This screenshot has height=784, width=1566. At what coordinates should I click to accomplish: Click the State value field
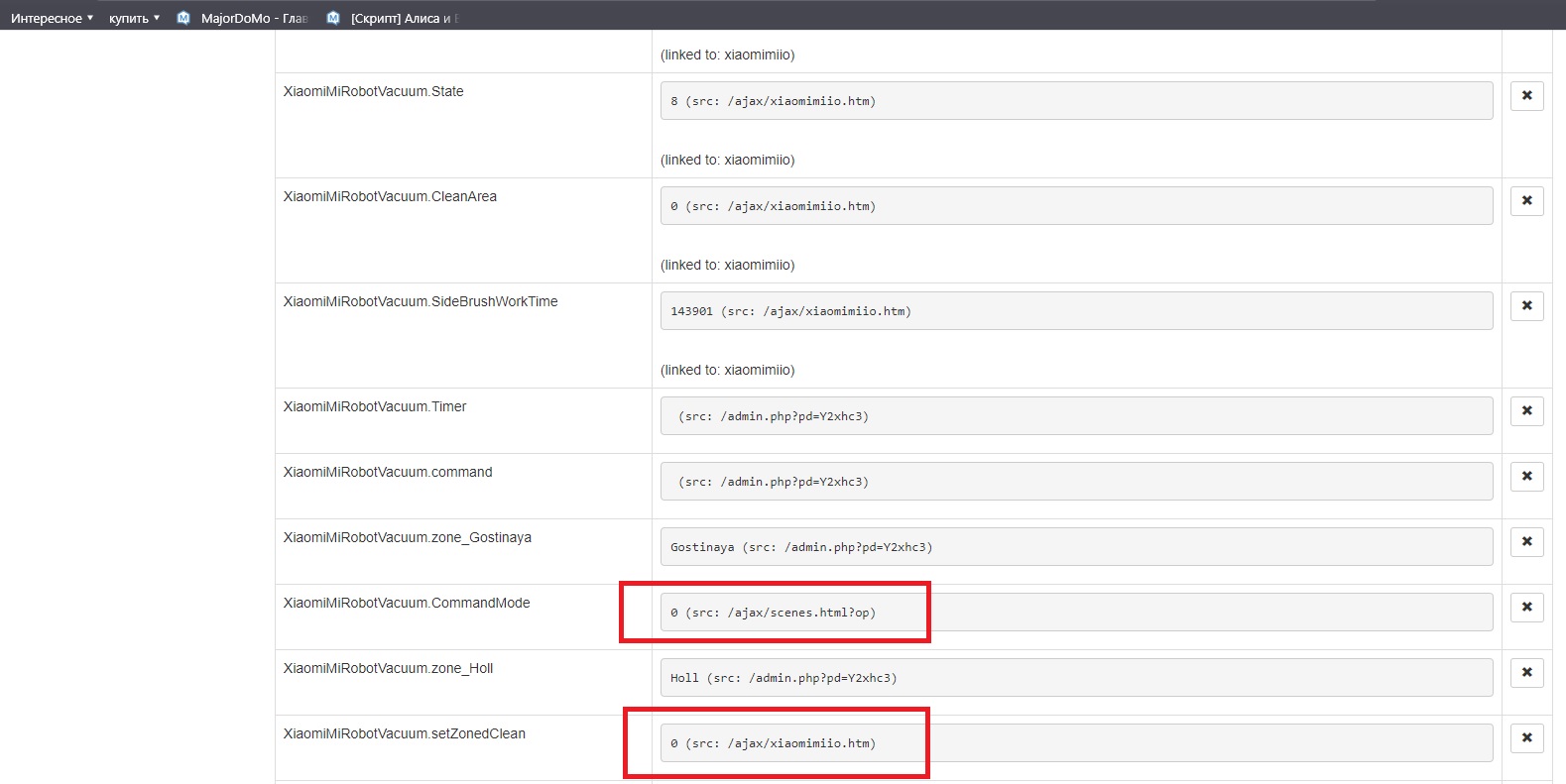1076,101
